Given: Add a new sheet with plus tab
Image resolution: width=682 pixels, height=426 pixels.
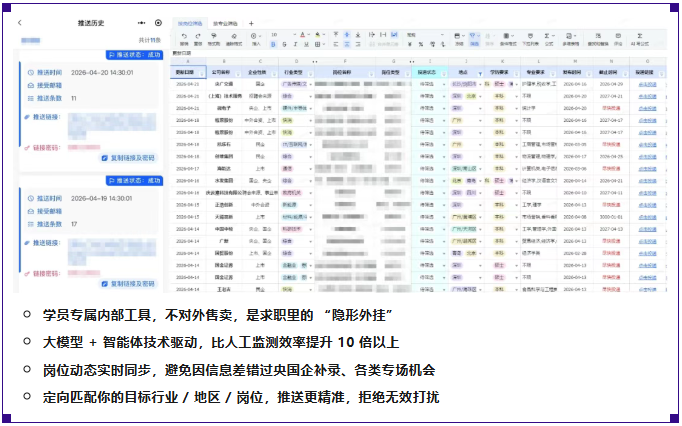Looking at the screenshot, I should point(251,22).
